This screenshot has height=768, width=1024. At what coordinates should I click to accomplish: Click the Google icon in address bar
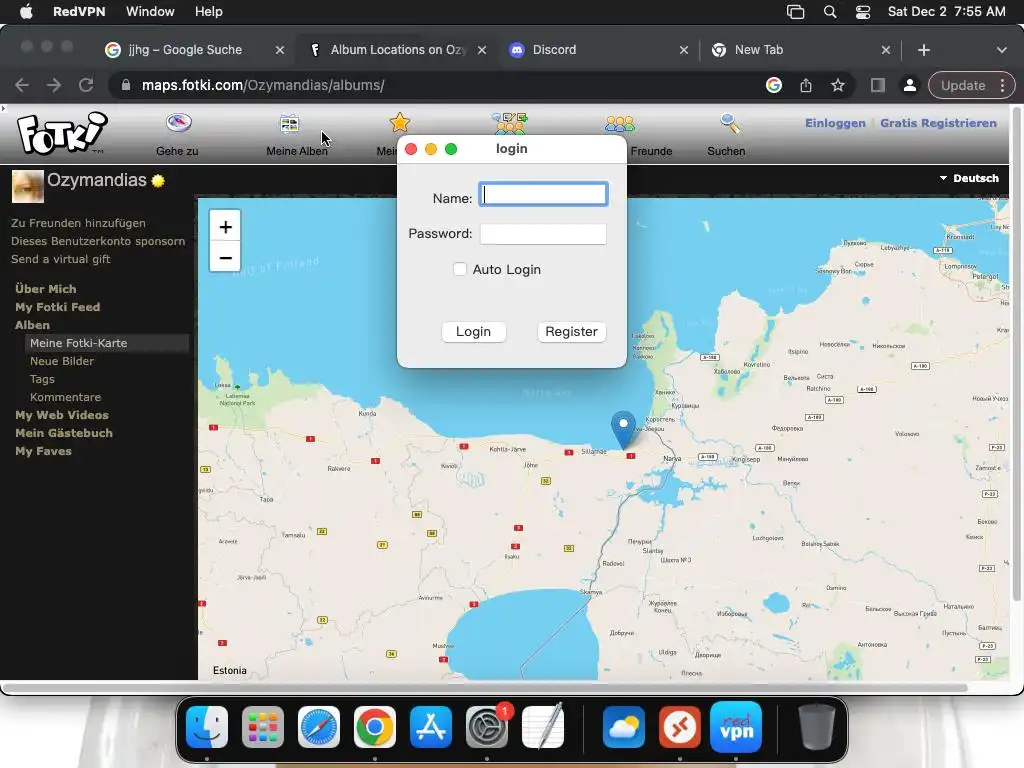coord(774,85)
